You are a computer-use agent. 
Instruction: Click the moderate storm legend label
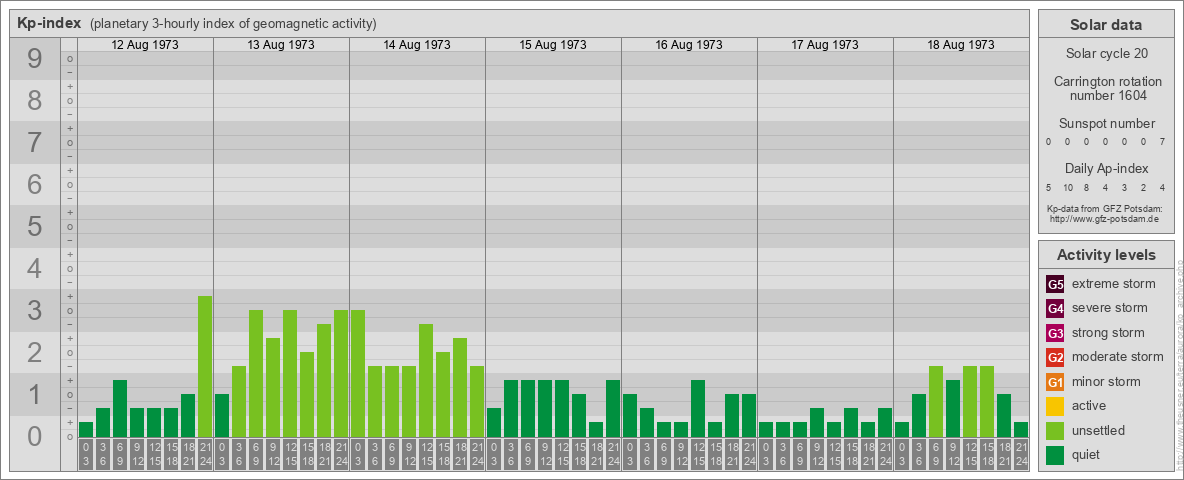coord(1118,358)
